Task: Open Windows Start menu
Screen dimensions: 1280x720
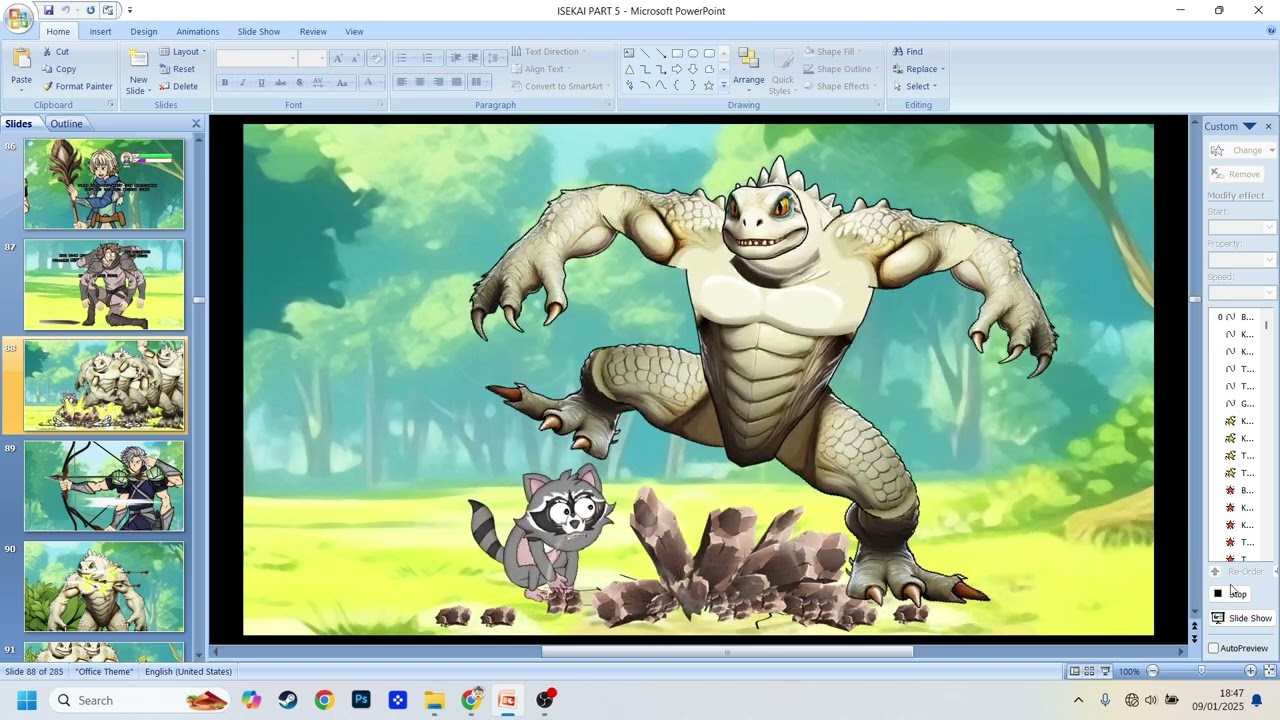Action: click(26, 700)
